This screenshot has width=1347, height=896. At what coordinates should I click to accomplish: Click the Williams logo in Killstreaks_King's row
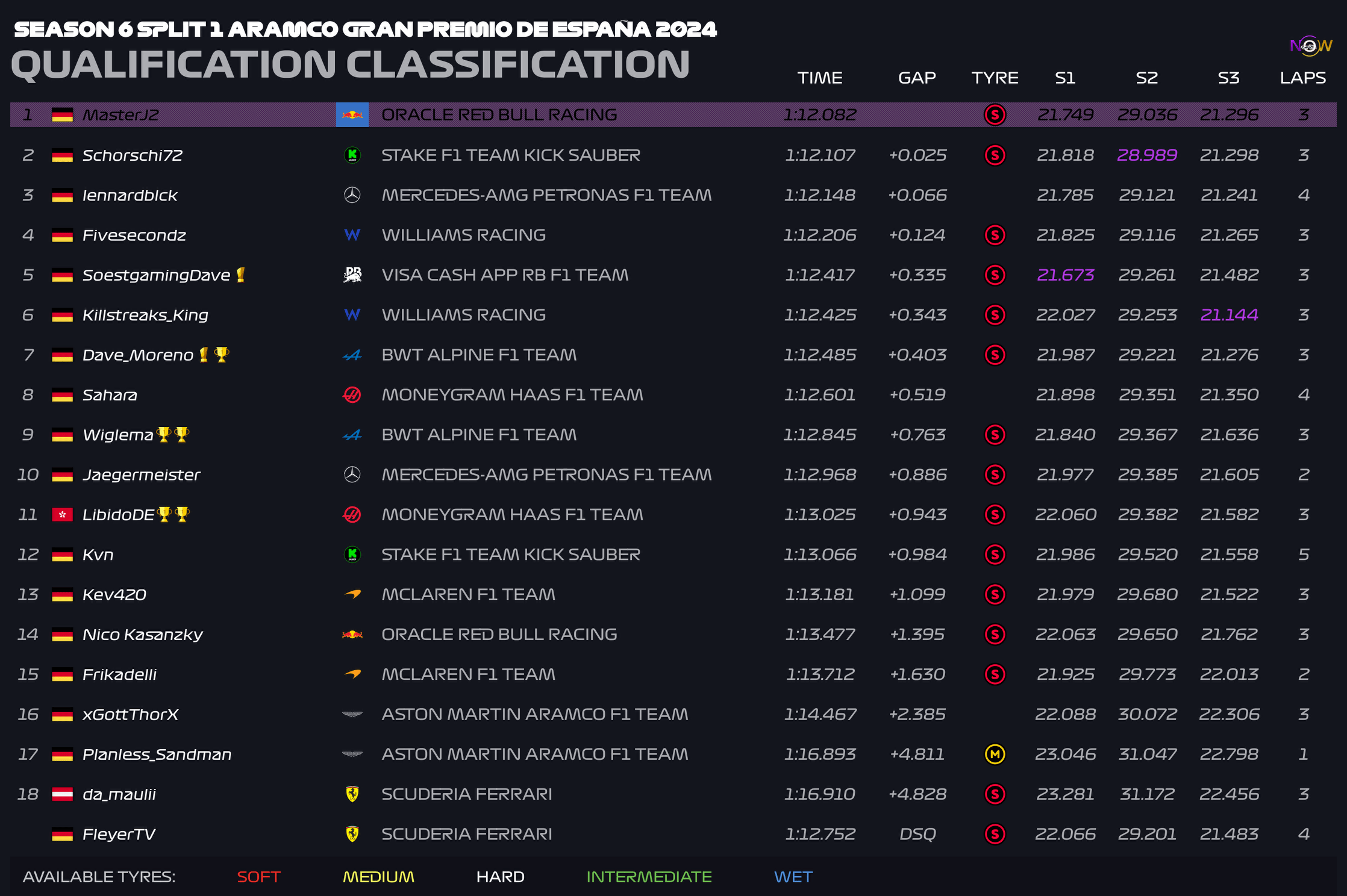coord(352,315)
